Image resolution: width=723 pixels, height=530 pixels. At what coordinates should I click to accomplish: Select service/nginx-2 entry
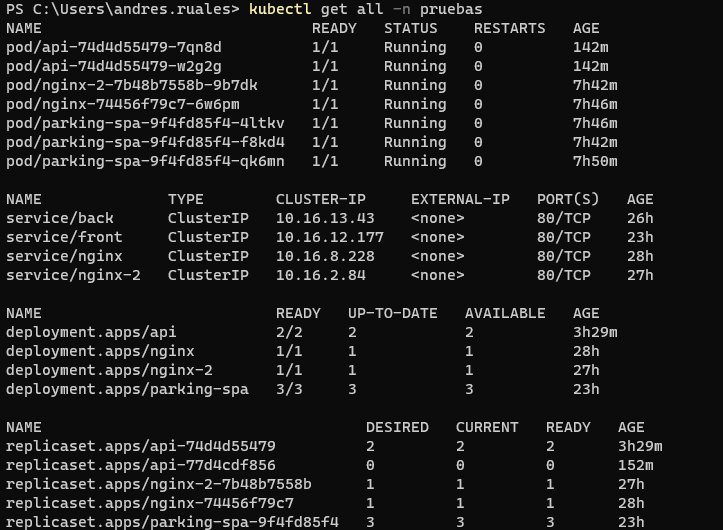click(73, 274)
